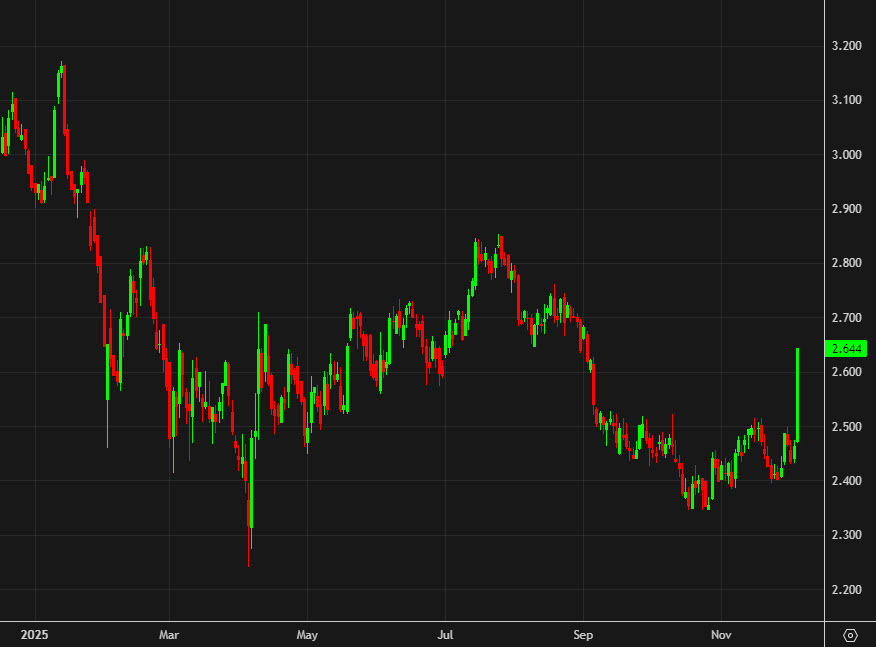Click the green 2.644 live price label
The width and height of the screenshot is (876, 647).
click(x=846, y=347)
